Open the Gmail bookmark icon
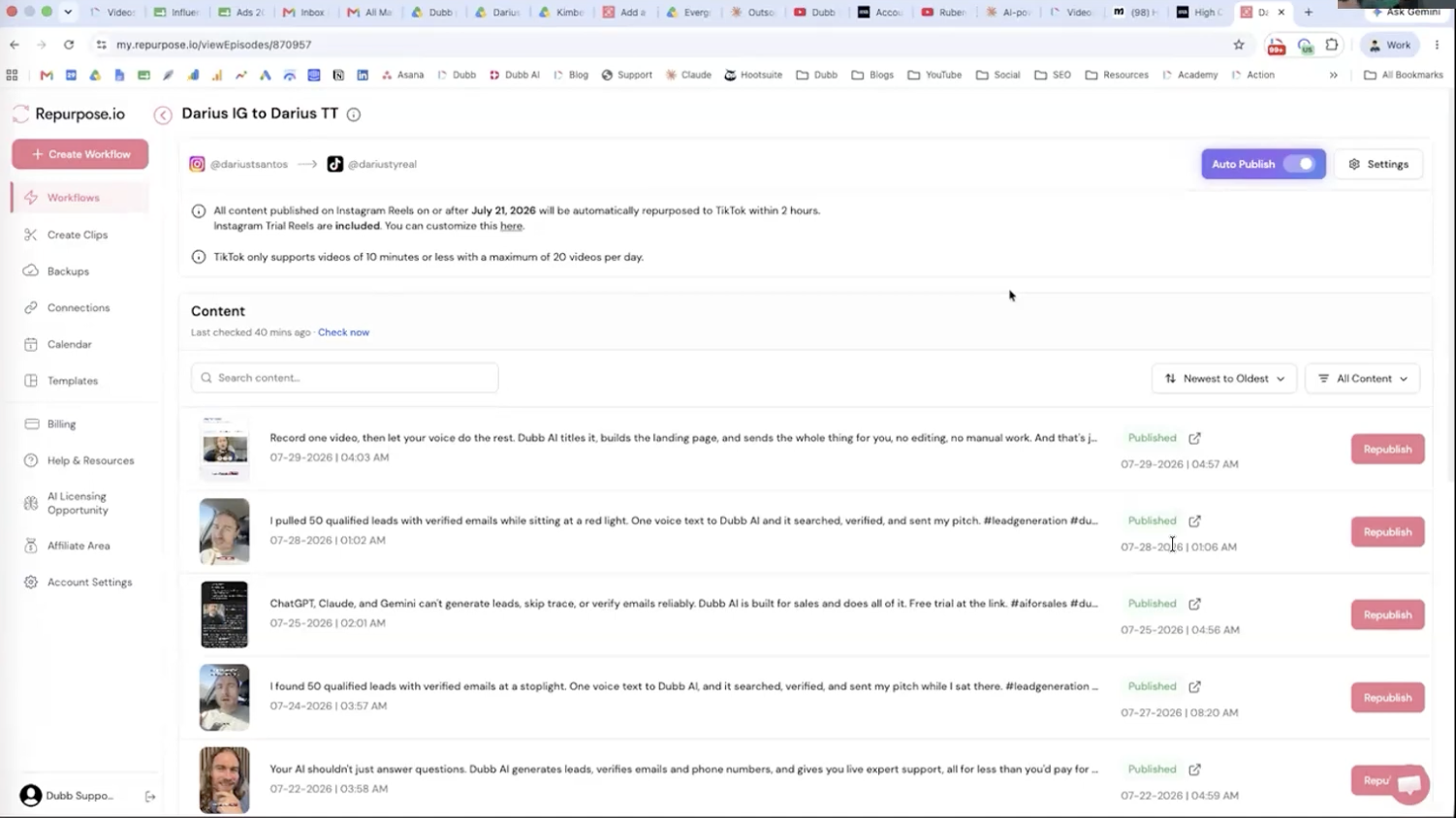This screenshot has width=1456, height=818. (x=47, y=75)
